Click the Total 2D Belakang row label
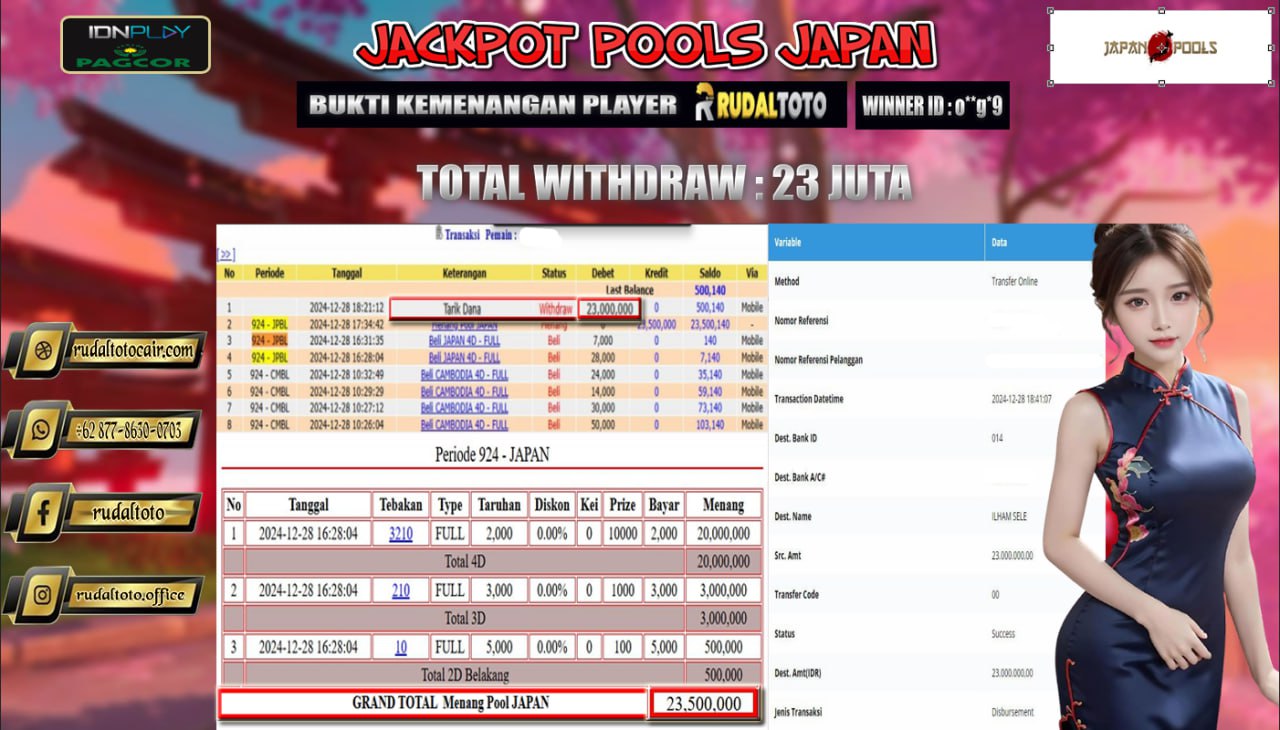Image resolution: width=1280 pixels, height=730 pixels. click(x=464, y=675)
